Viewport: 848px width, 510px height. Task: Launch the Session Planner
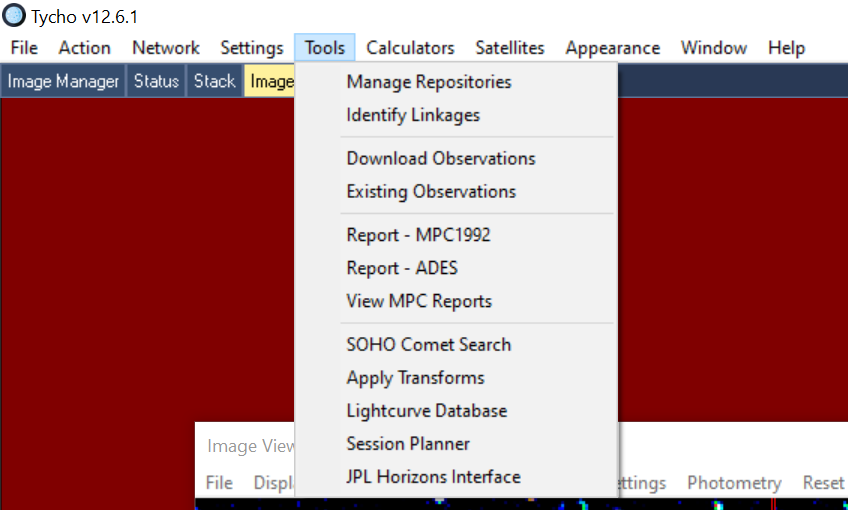(407, 444)
